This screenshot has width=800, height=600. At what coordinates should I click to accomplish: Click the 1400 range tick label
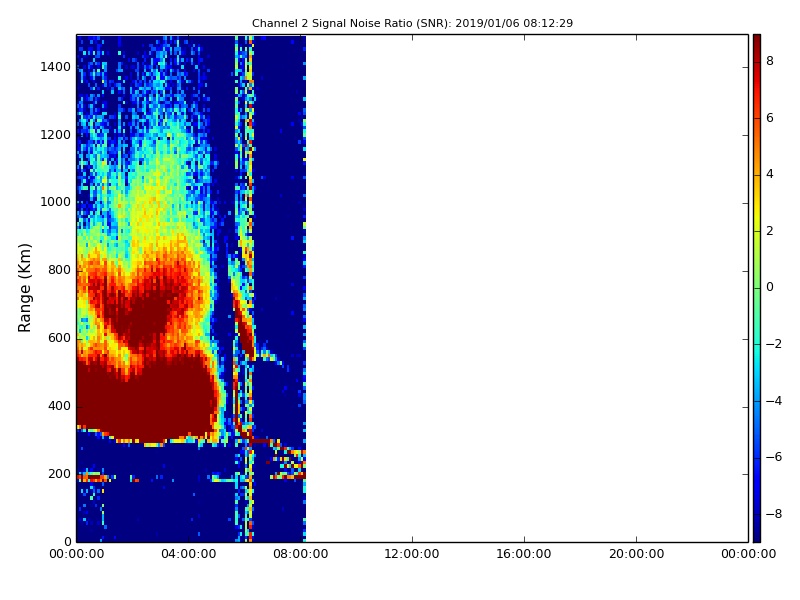pyautogui.click(x=55, y=67)
